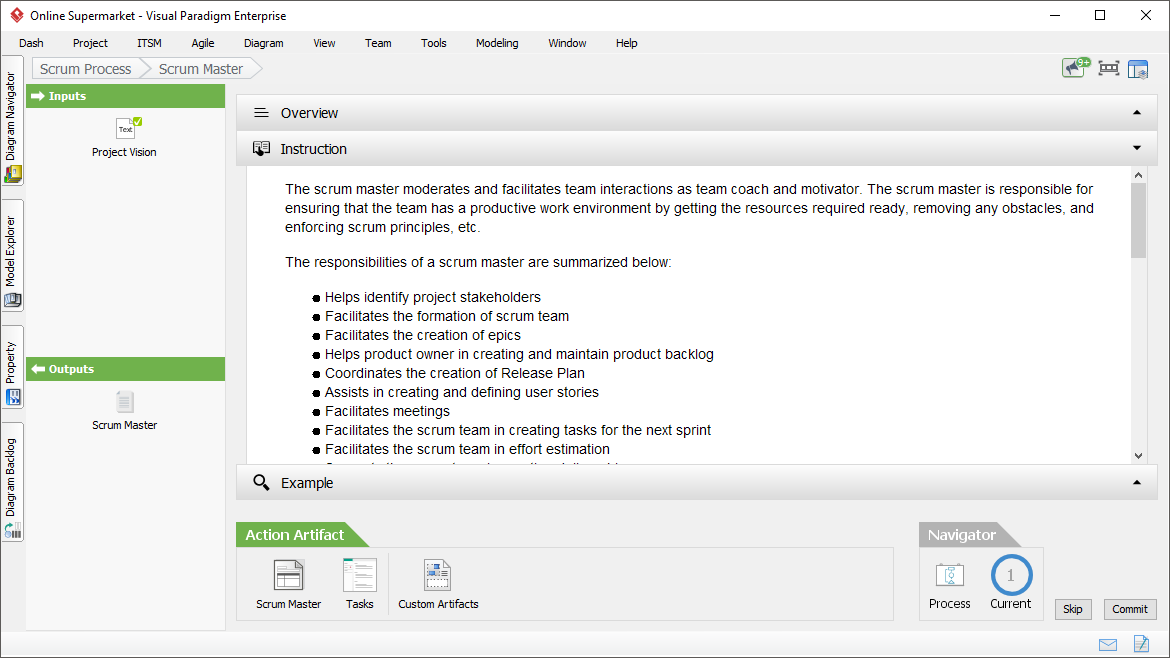Image resolution: width=1170 pixels, height=658 pixels.
Task: Click 'Assists in creating and defining user stories'
Action: coord(461,392)
